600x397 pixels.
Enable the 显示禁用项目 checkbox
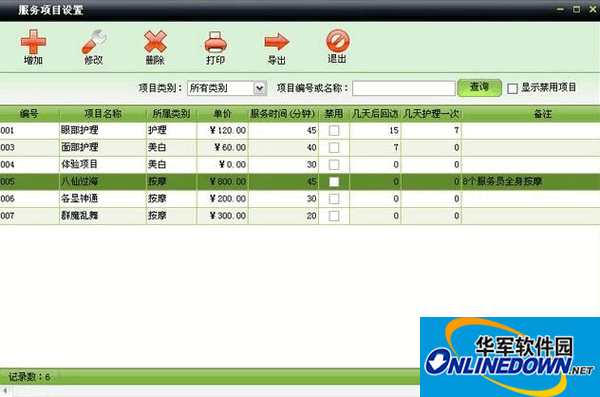pyautogui.click(x=512, y=89)
